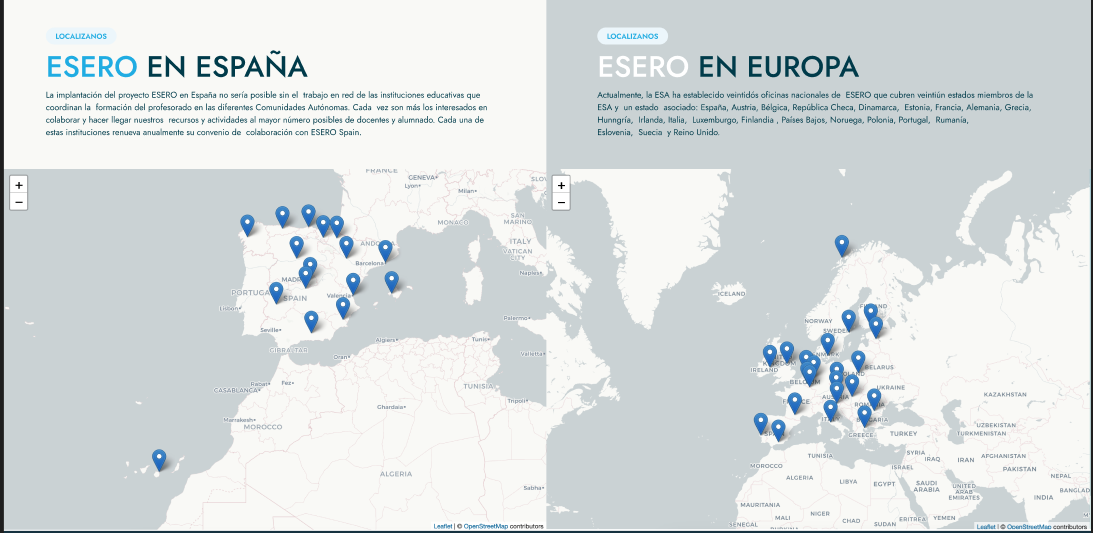Viewport: 1093px width, 533px height.
Task: Open OpenStreetMap link under the Europe map
Action: (x=1029, y=526)
